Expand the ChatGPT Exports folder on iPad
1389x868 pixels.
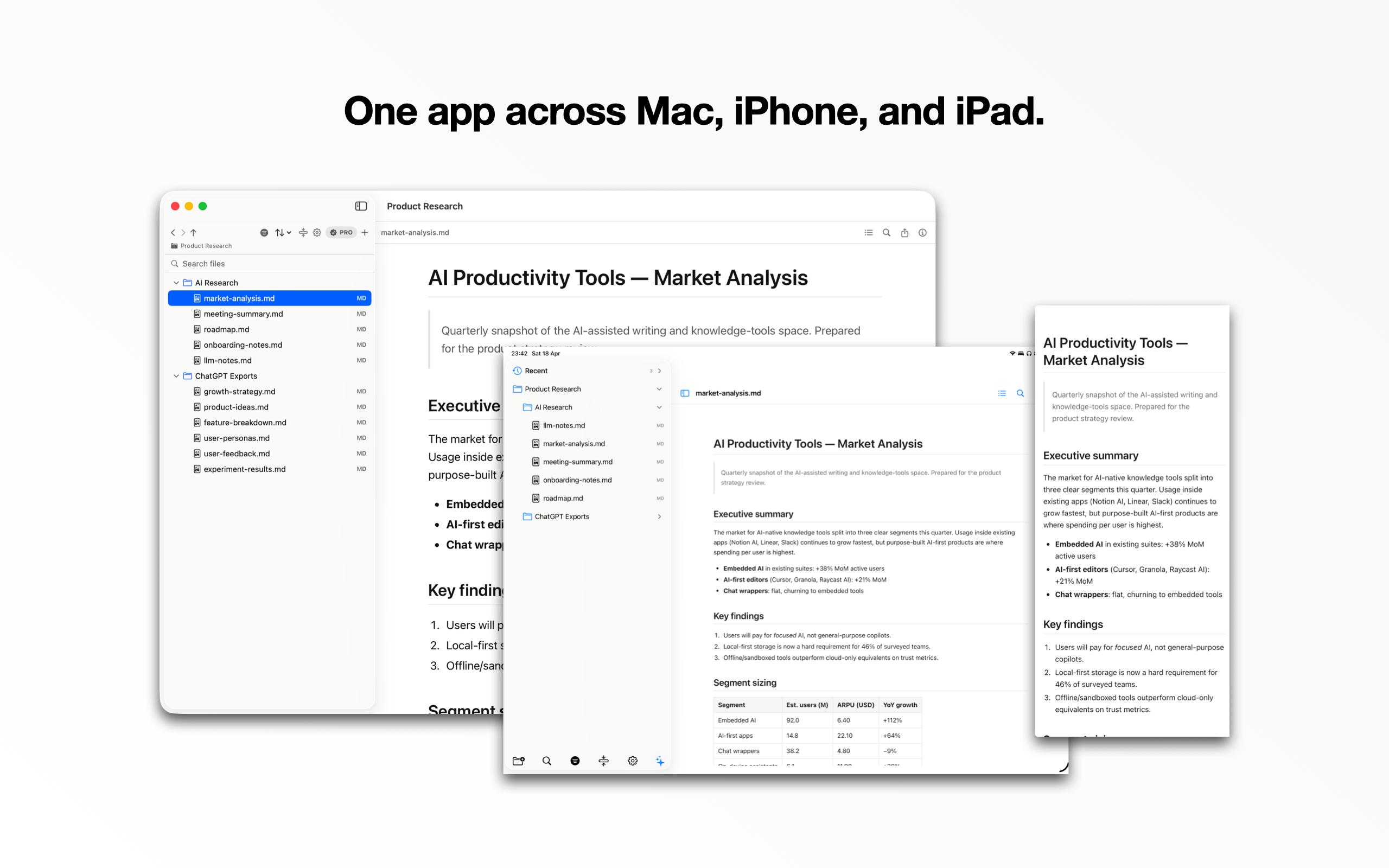[x=659, y=516]
